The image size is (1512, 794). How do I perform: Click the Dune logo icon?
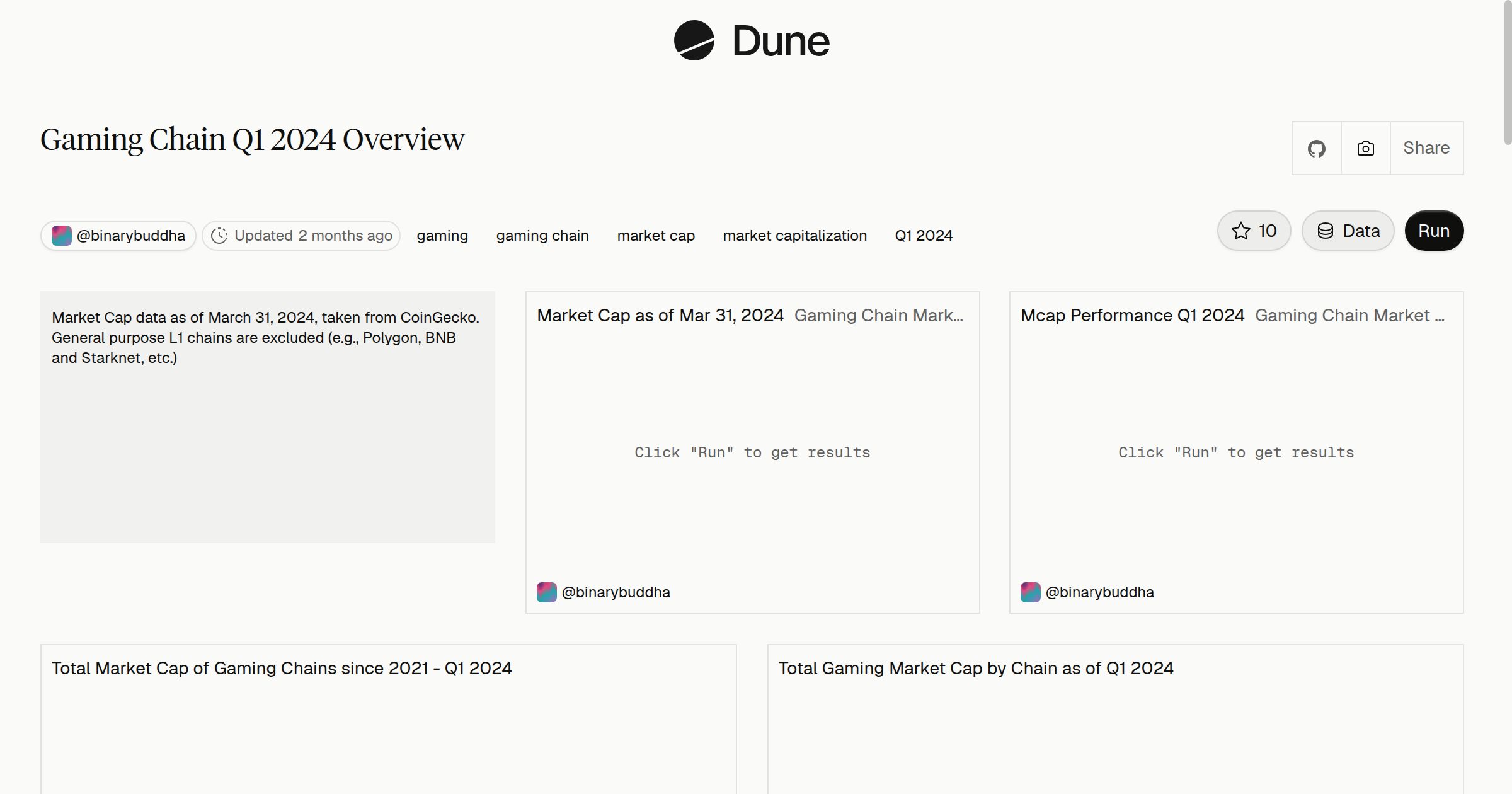[x=694, y=40]
